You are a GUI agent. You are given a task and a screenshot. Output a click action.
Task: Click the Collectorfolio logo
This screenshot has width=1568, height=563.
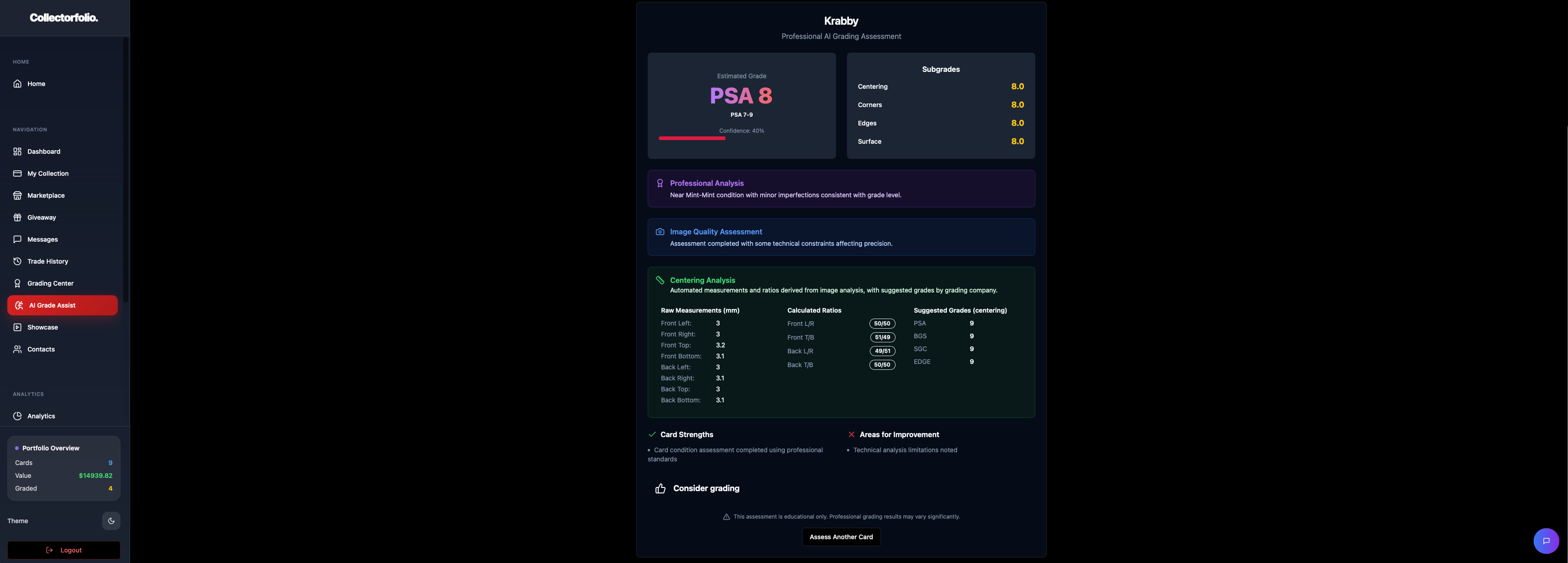pos(64,18)
